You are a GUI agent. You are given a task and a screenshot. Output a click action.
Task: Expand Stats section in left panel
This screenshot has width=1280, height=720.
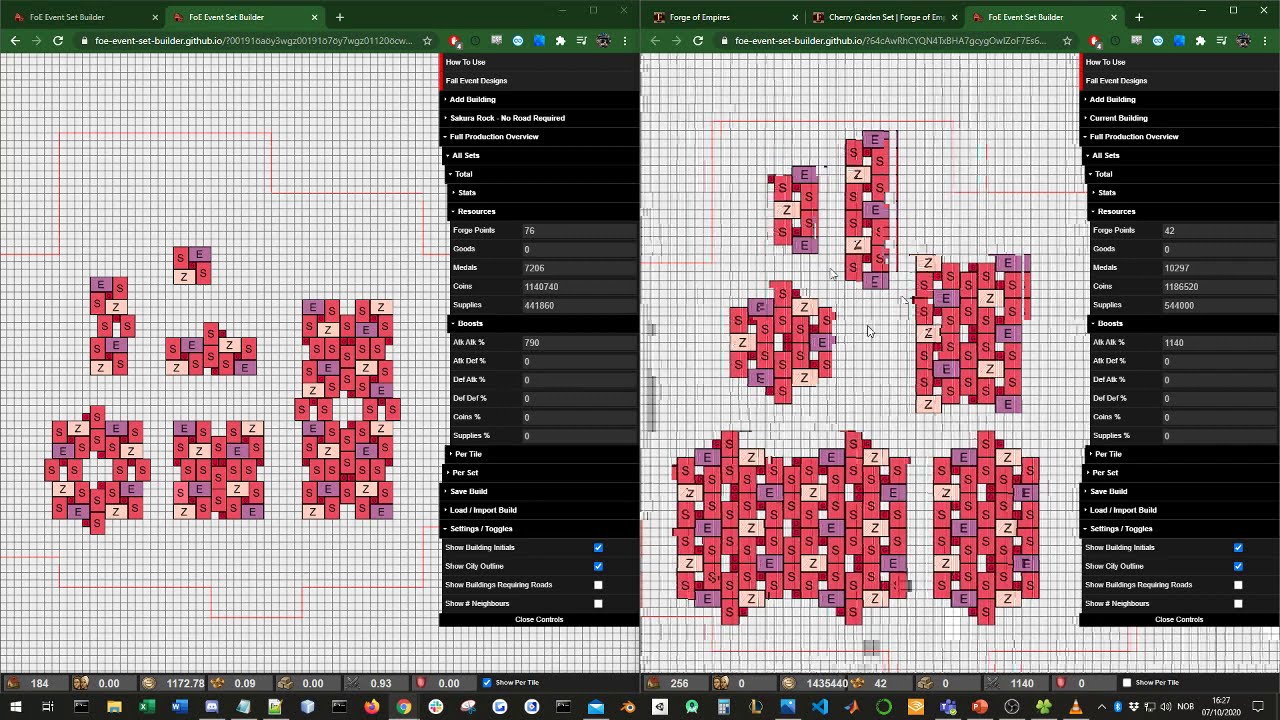click(544, 192)
